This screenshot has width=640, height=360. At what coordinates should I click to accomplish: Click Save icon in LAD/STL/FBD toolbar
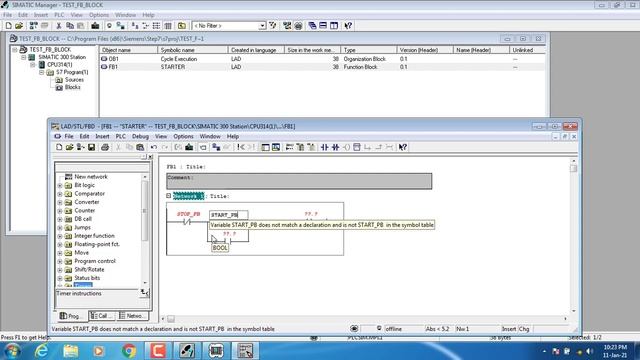click(91, 147)
